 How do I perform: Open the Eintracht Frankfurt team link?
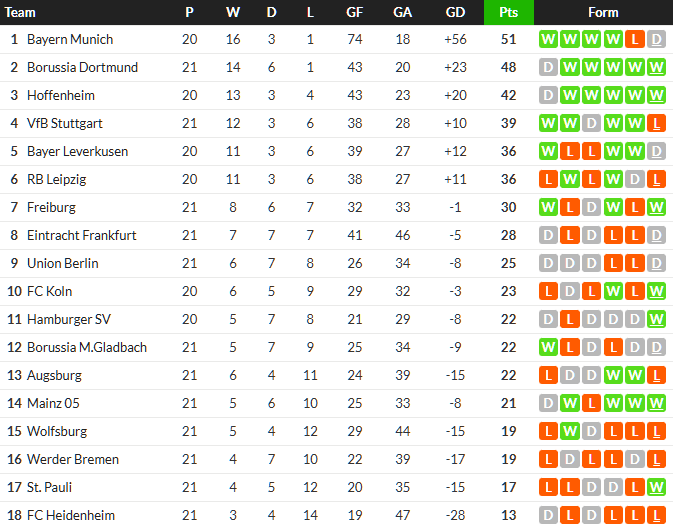coord(81,235)
